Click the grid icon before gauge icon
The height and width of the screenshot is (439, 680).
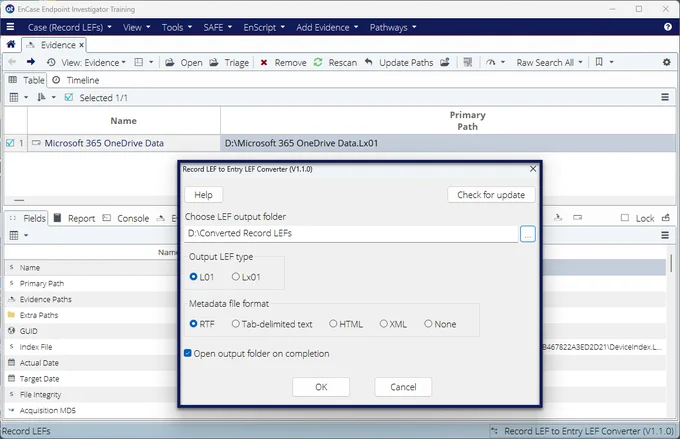(468, 62)
